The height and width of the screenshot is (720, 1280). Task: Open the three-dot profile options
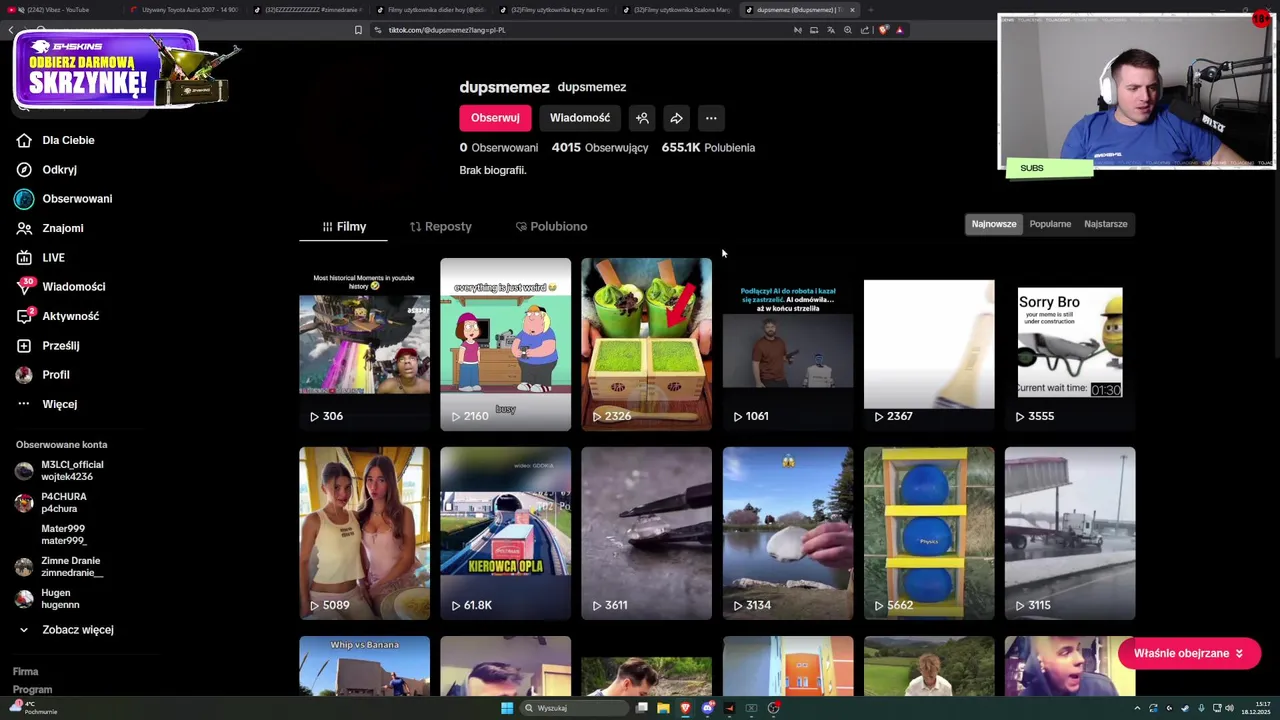[x=711, y=118]
